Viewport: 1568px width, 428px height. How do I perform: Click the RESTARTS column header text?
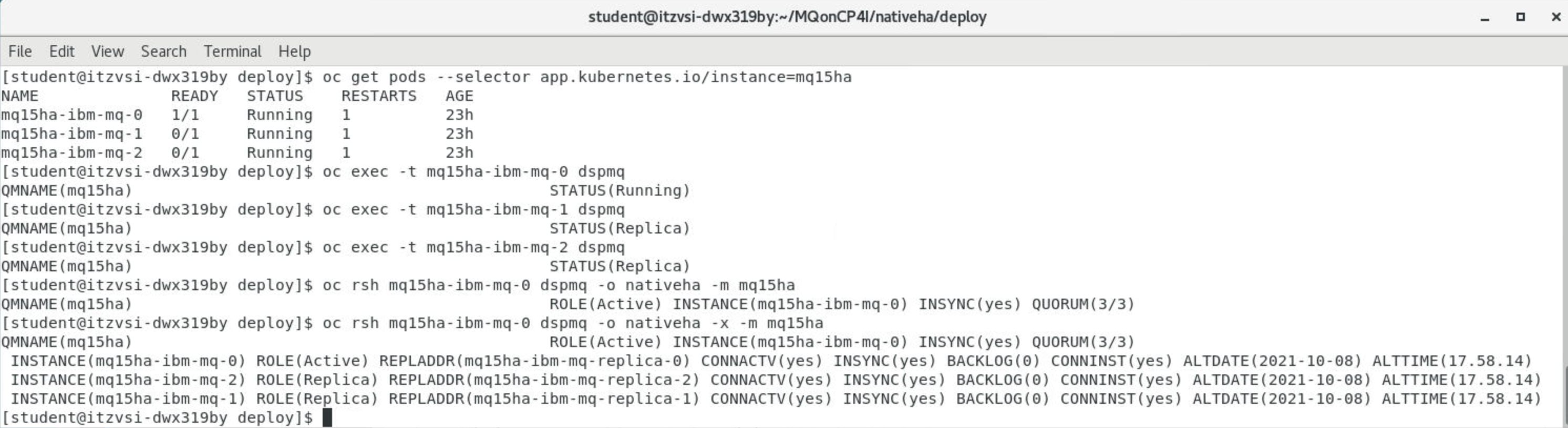(379, 96)
